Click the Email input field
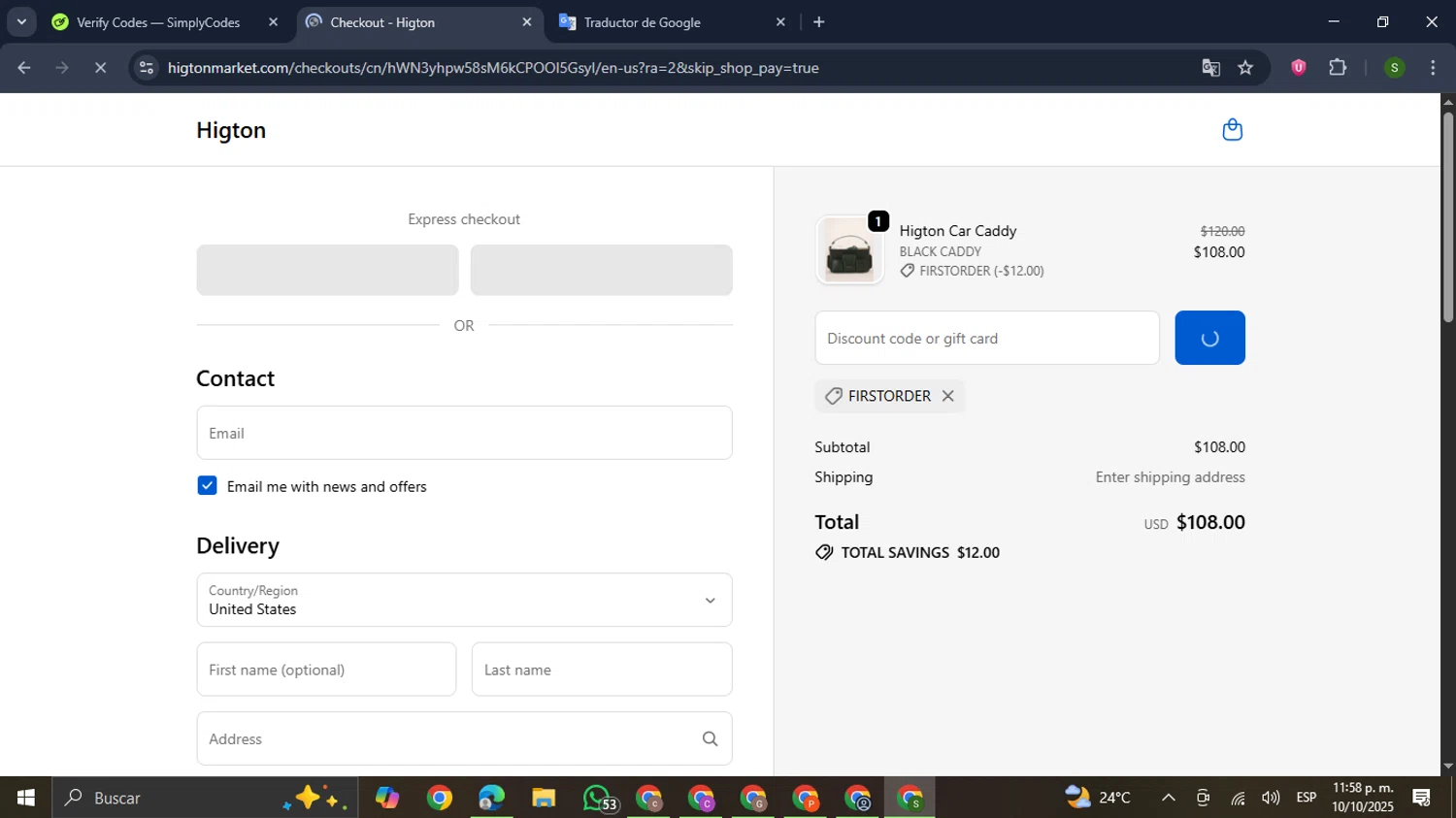The height and width of the screenshot is (818, 1456). (464, 433)
